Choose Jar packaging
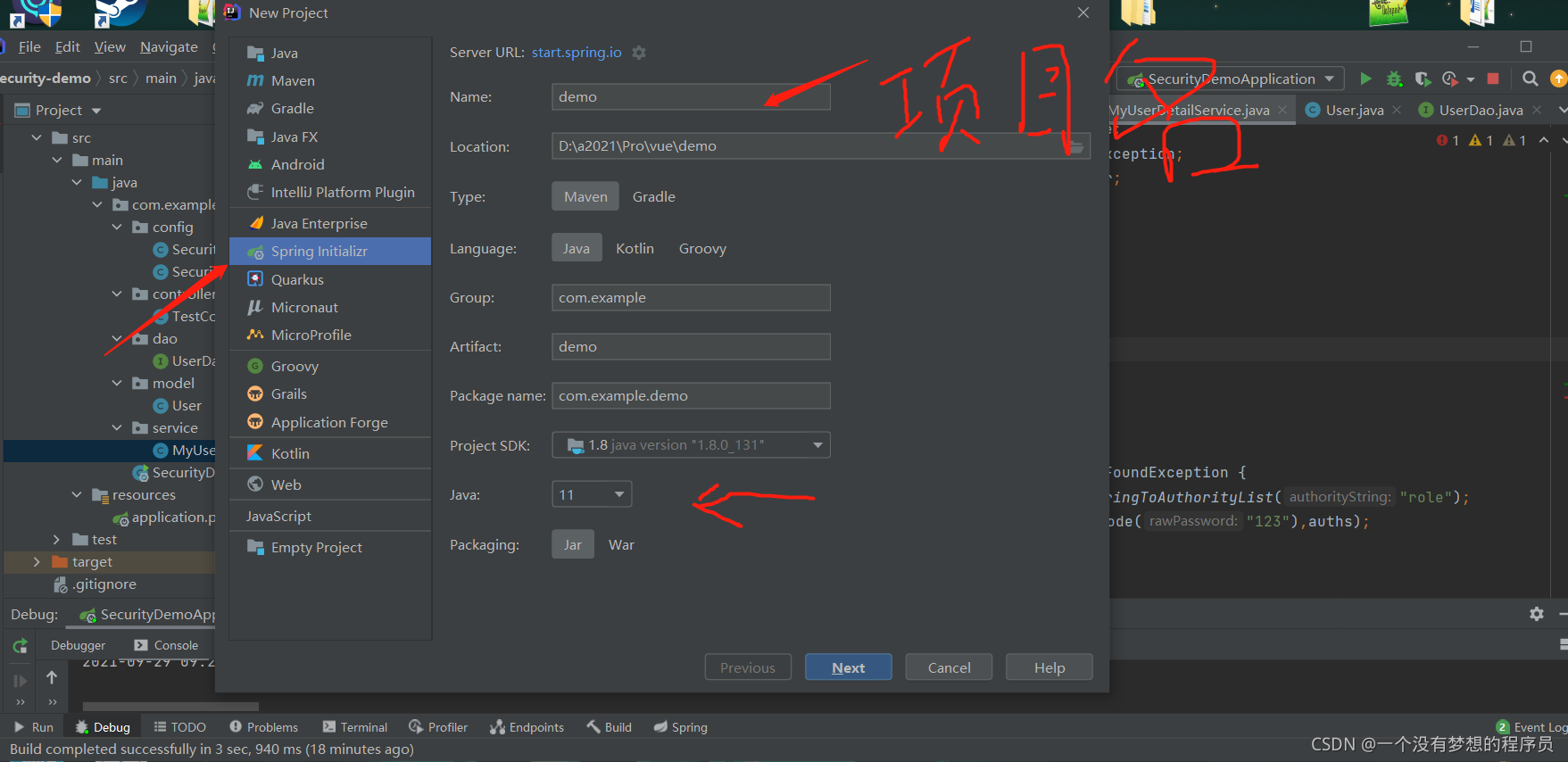The height and width of the screenshot is (762, 1568). point(573,544)
